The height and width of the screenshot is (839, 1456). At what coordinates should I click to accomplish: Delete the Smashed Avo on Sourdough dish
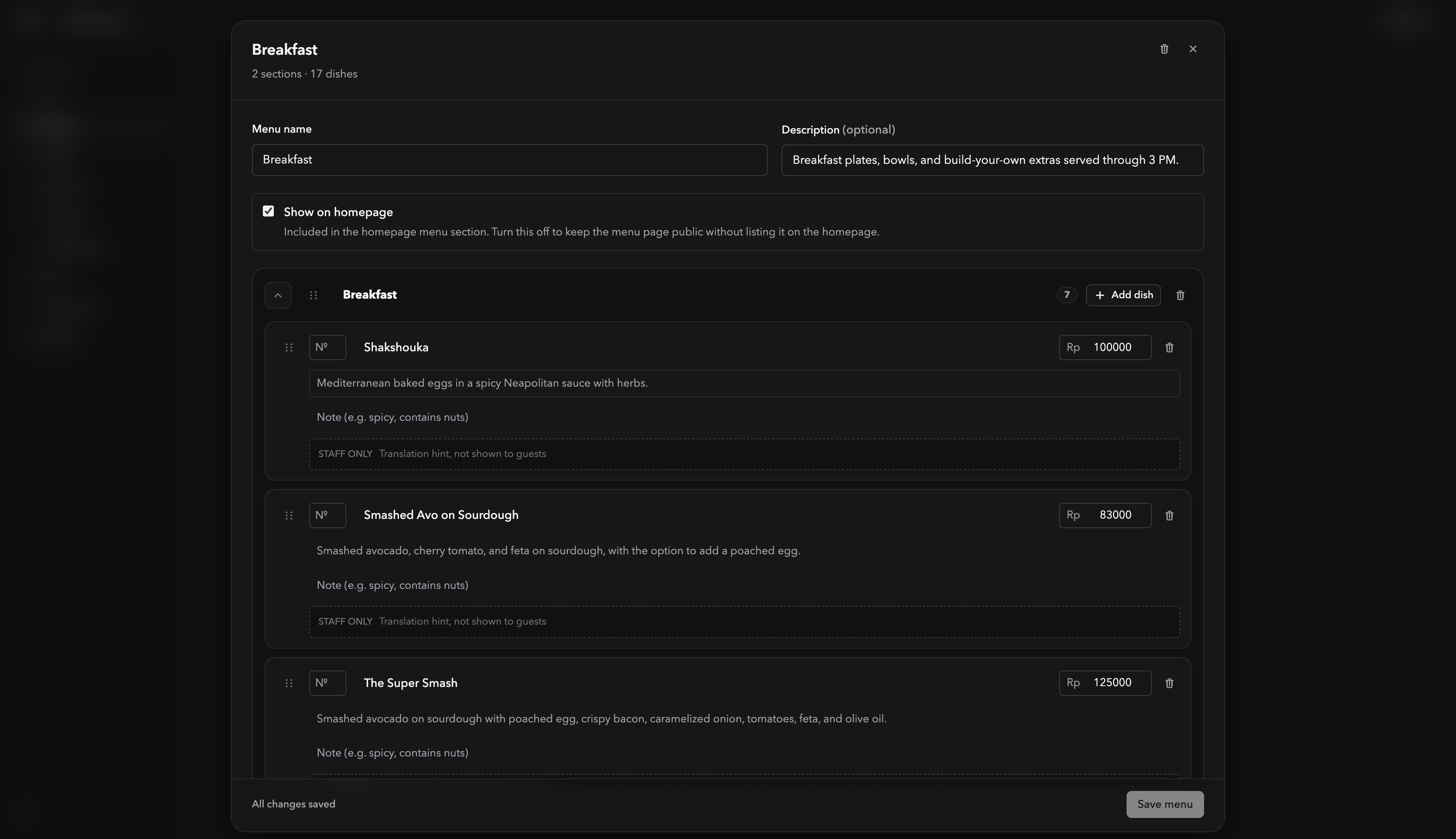point(1169,515)
